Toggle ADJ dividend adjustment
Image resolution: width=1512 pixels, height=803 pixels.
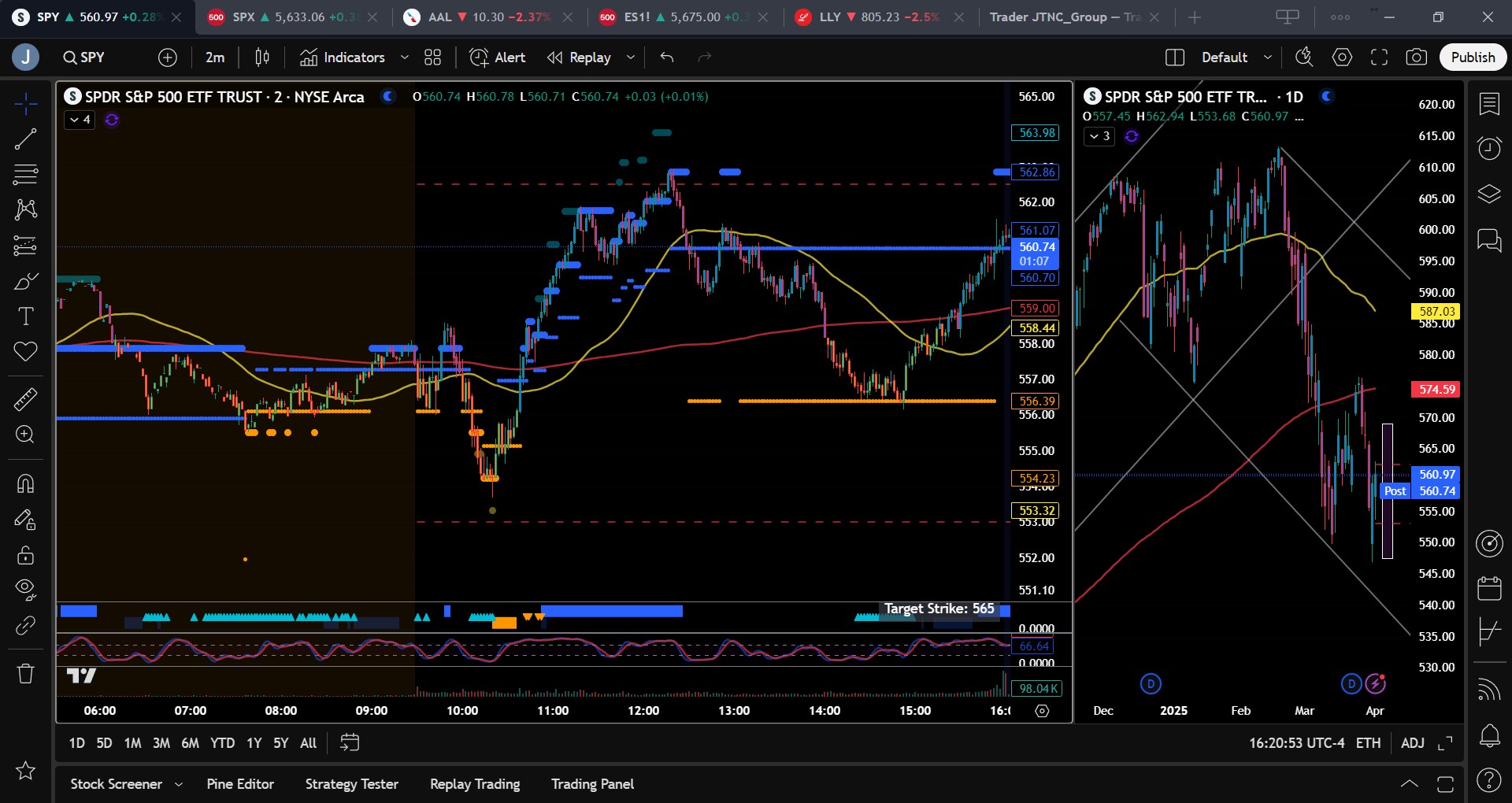[1413, 743]
